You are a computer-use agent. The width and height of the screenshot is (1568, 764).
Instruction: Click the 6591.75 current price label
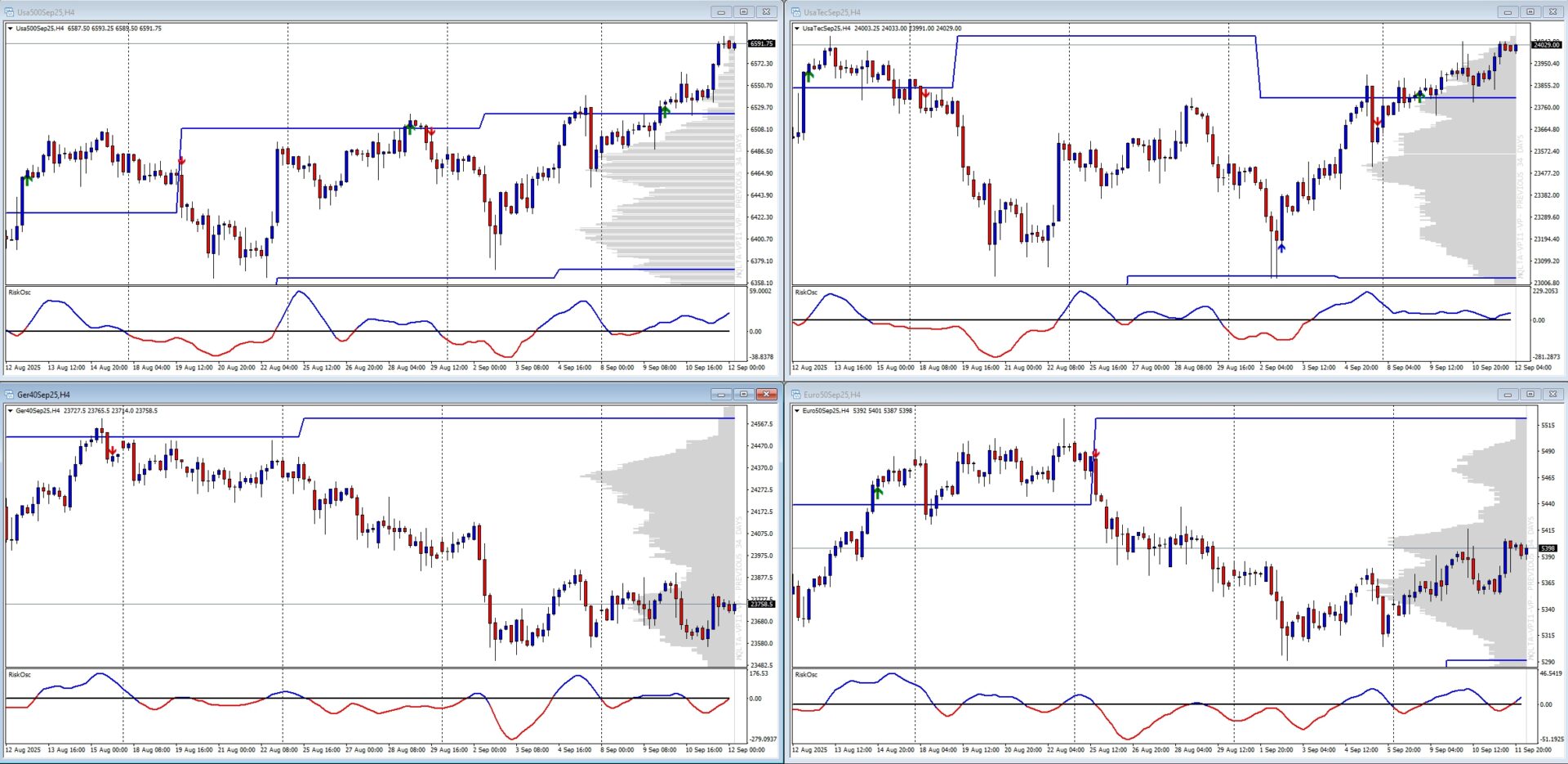[x=761, y=43]
